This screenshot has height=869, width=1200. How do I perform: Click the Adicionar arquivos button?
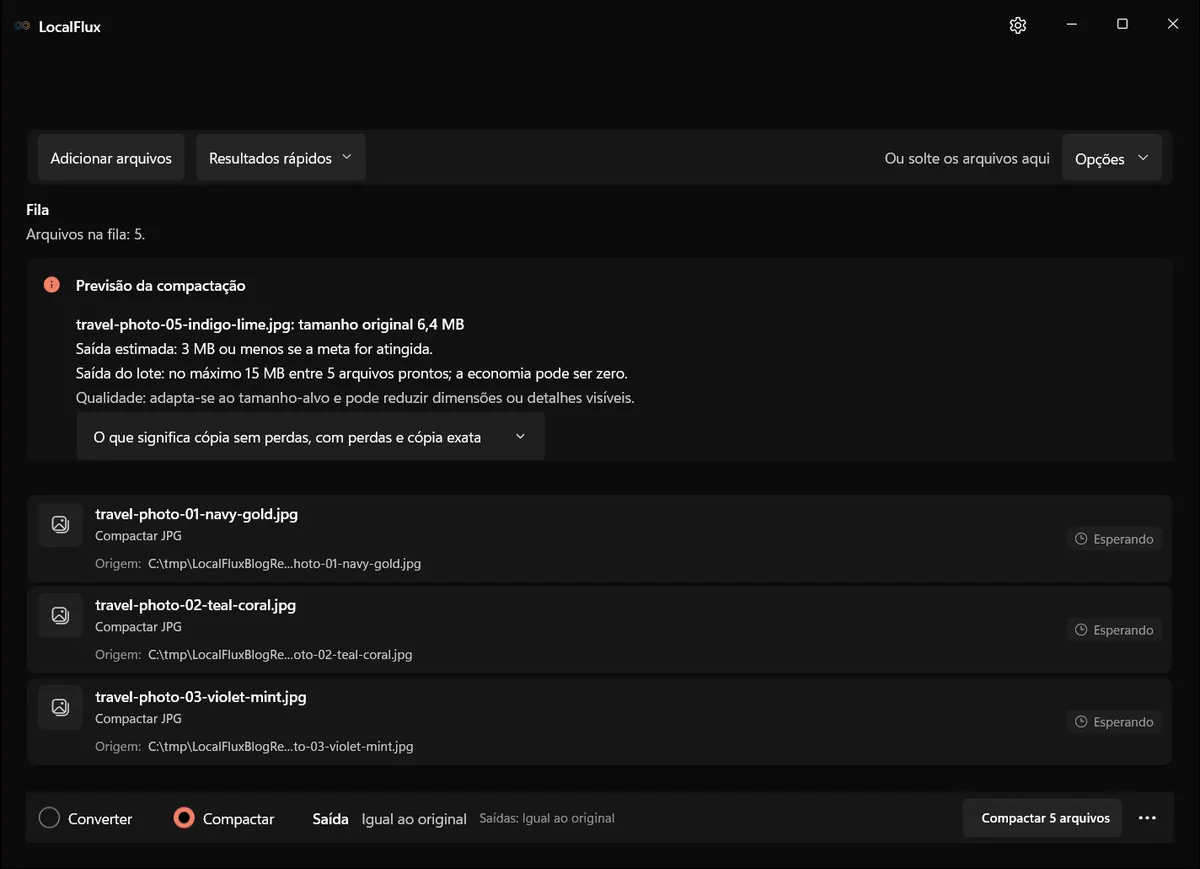pos(111,158)
